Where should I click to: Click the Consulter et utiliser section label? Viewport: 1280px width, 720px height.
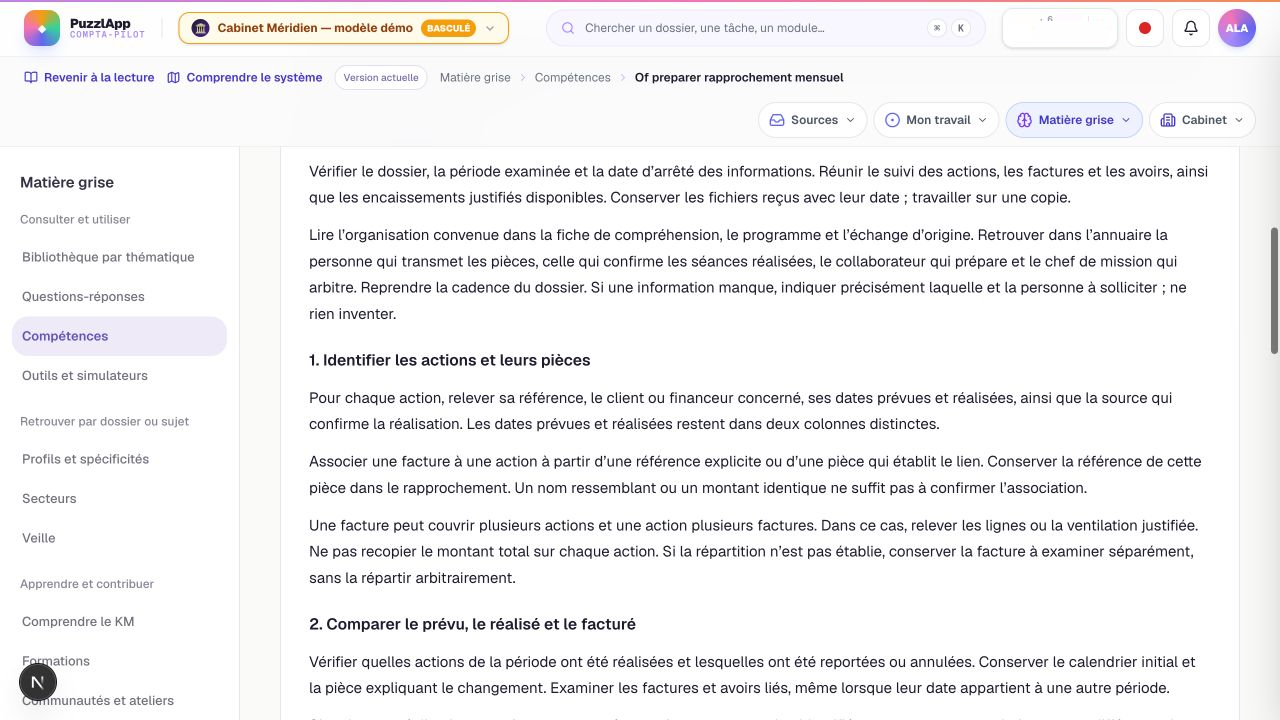pos(75,219)
